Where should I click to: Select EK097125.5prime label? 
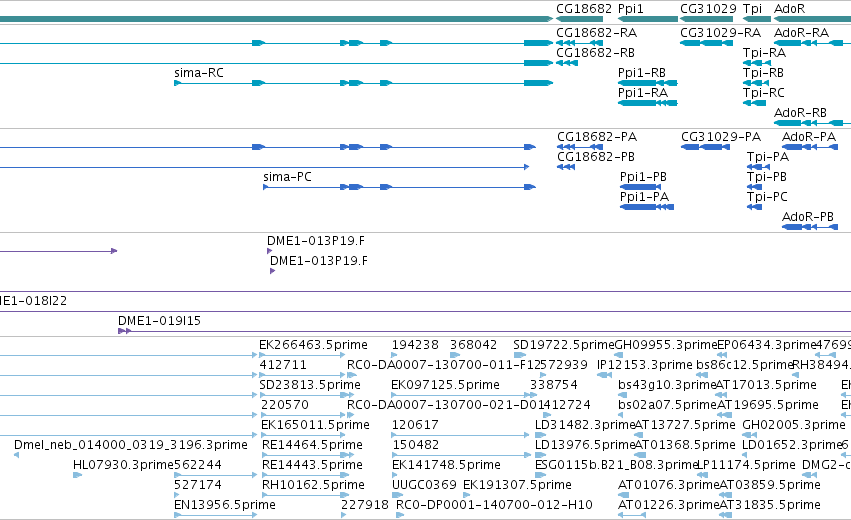pyautogui.click(x=445, y=385)
